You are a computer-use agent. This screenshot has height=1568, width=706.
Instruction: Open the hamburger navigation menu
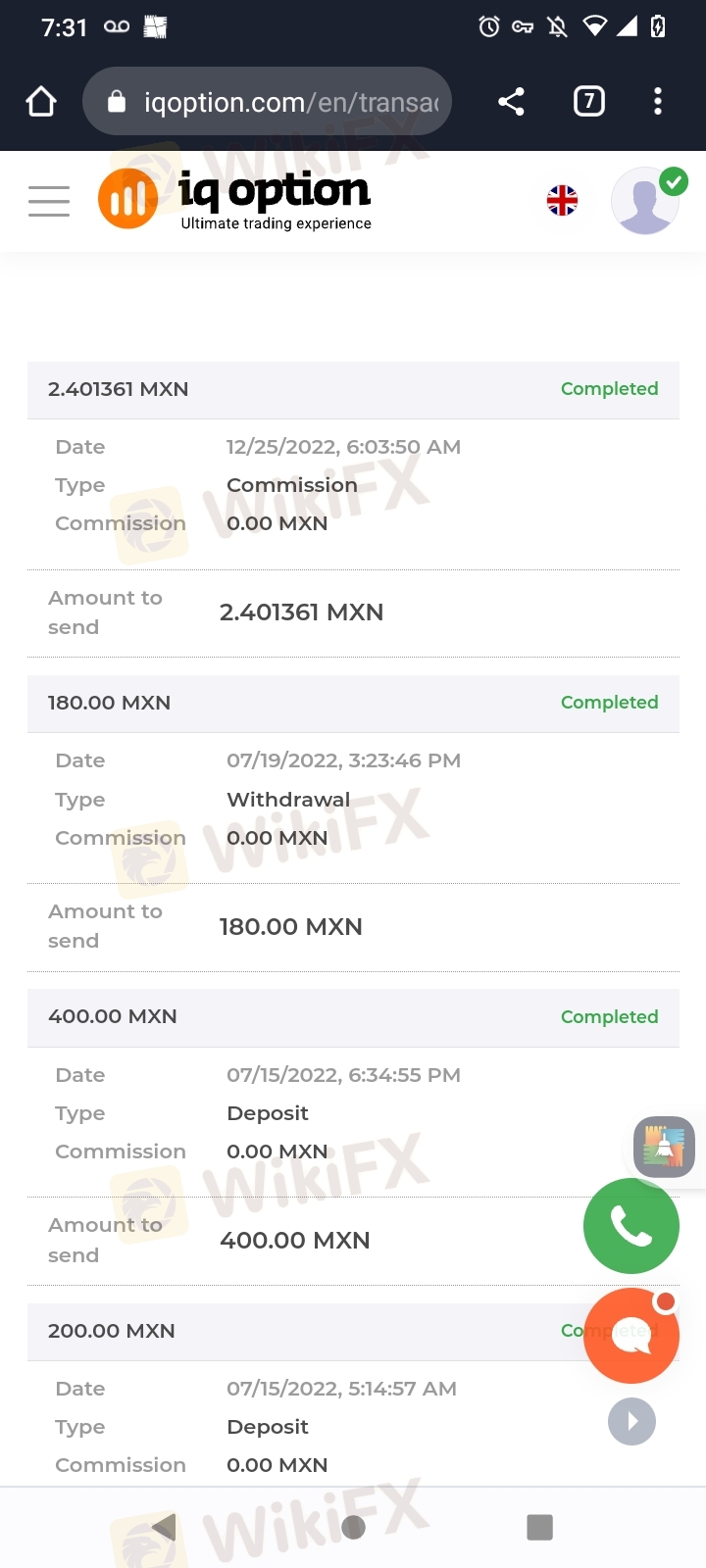[49, 201]
